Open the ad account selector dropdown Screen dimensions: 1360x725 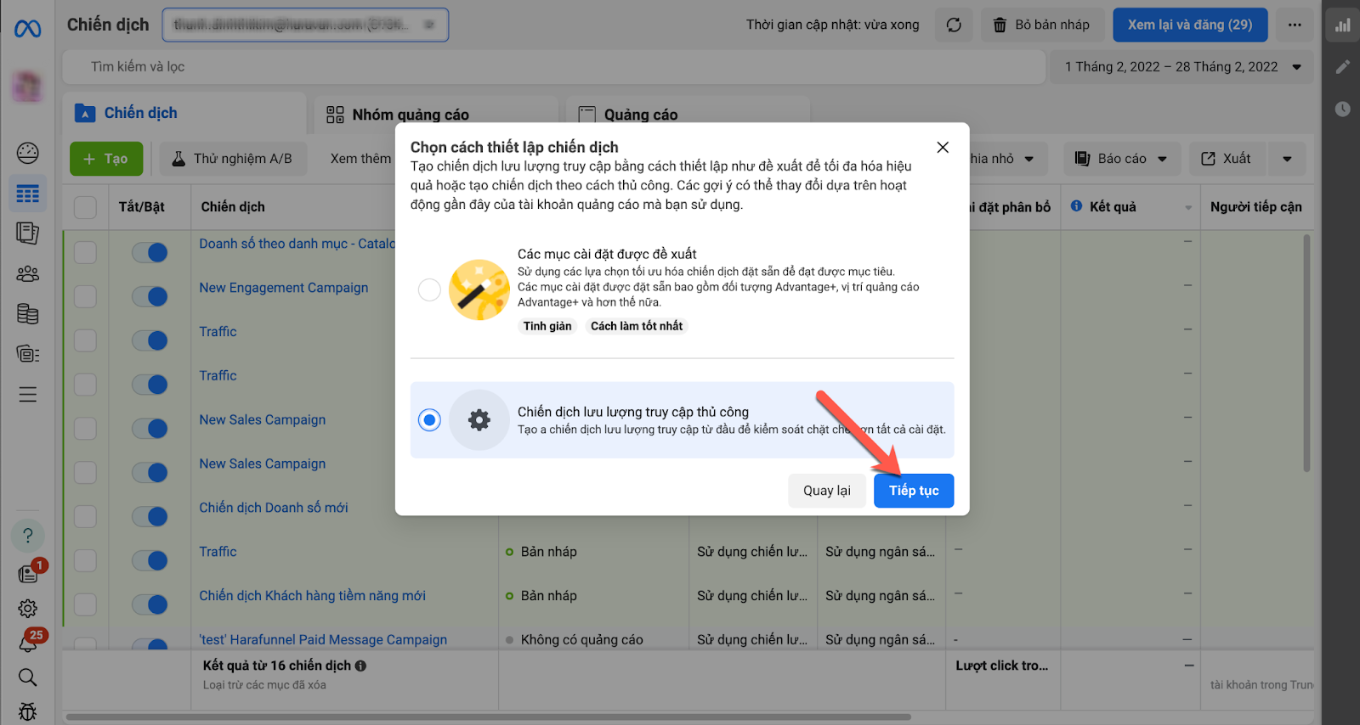(x=305, y=25)
